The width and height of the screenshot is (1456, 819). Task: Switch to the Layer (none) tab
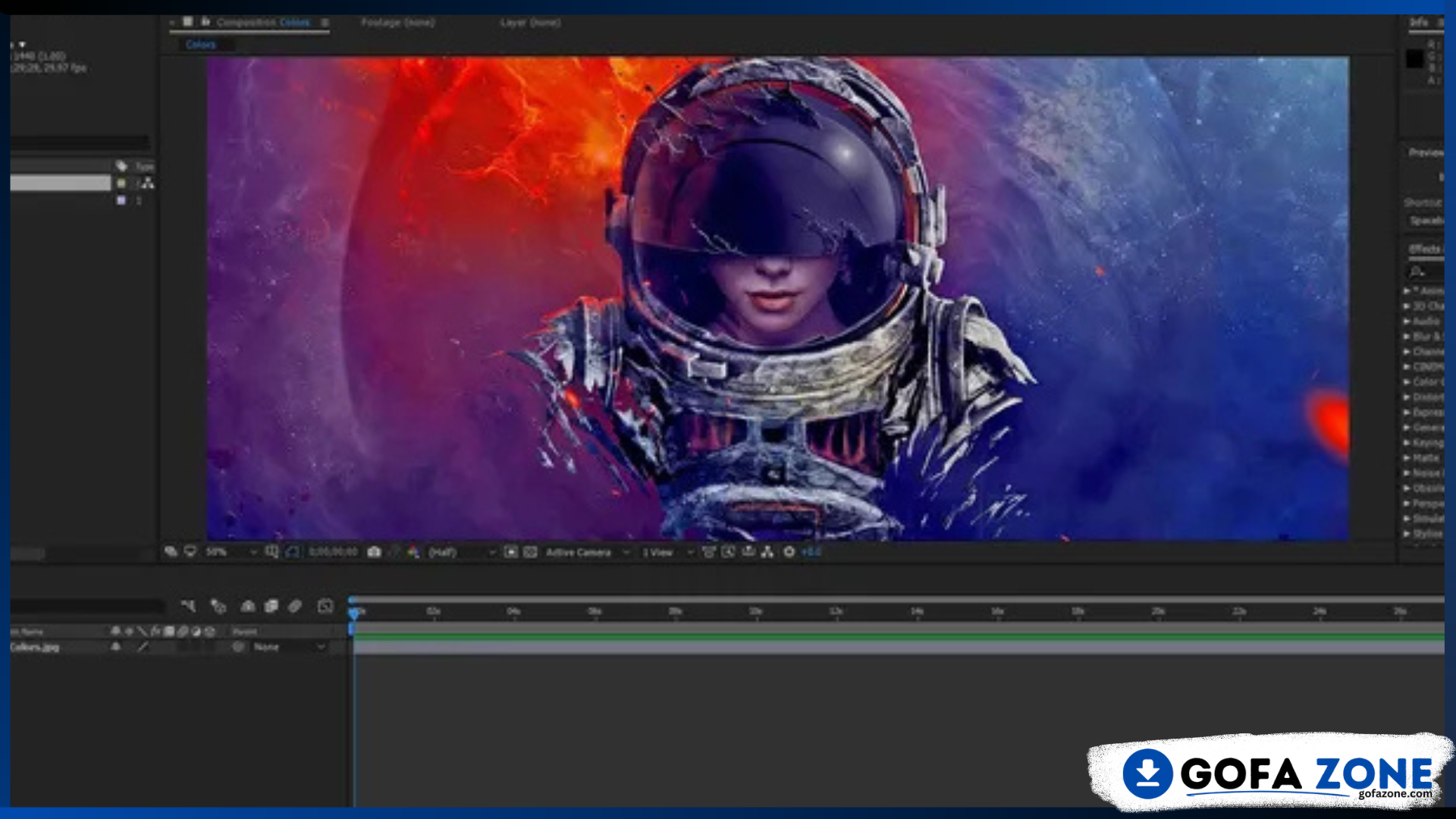[530, 23]
